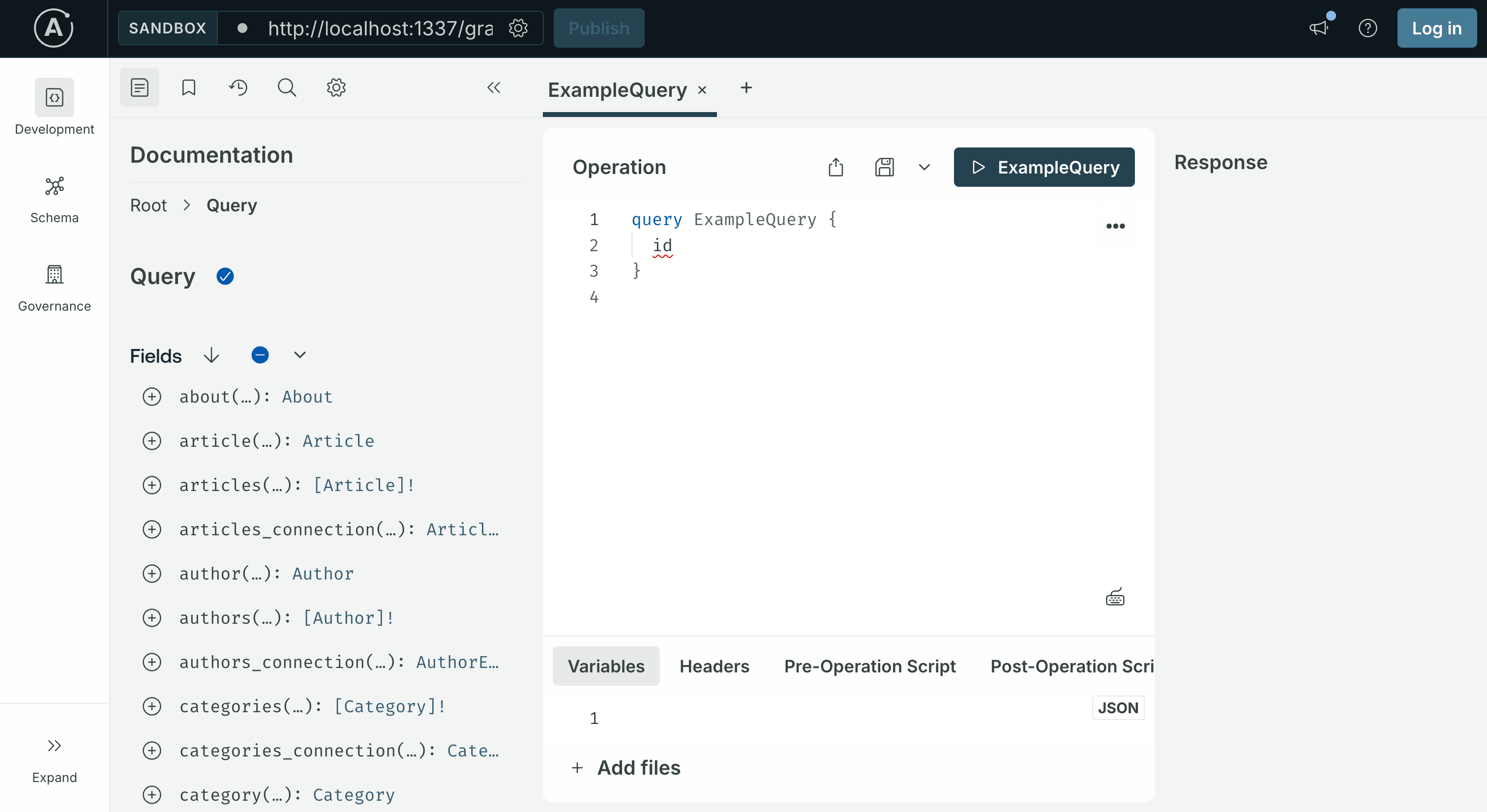The height and width of the screenshot is (812, 1487).
Task: Open the Governance section in sidebar
Action: click(54, 289)
